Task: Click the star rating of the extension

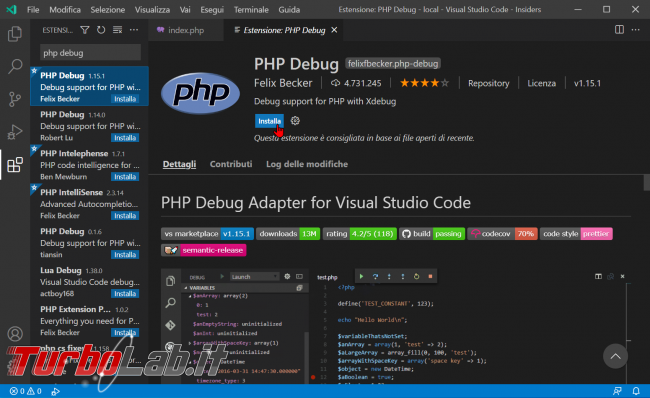Action: (424, 83)
